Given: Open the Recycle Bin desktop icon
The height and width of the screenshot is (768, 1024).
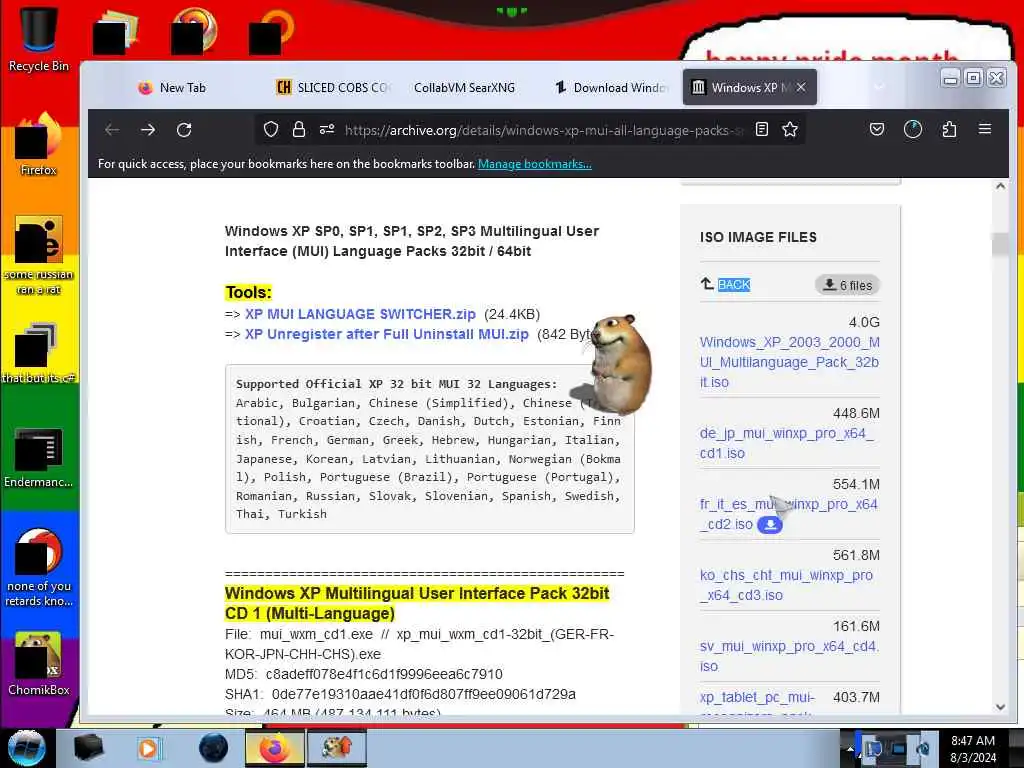Looking at the screenshot, I should (x=38, y=39).
